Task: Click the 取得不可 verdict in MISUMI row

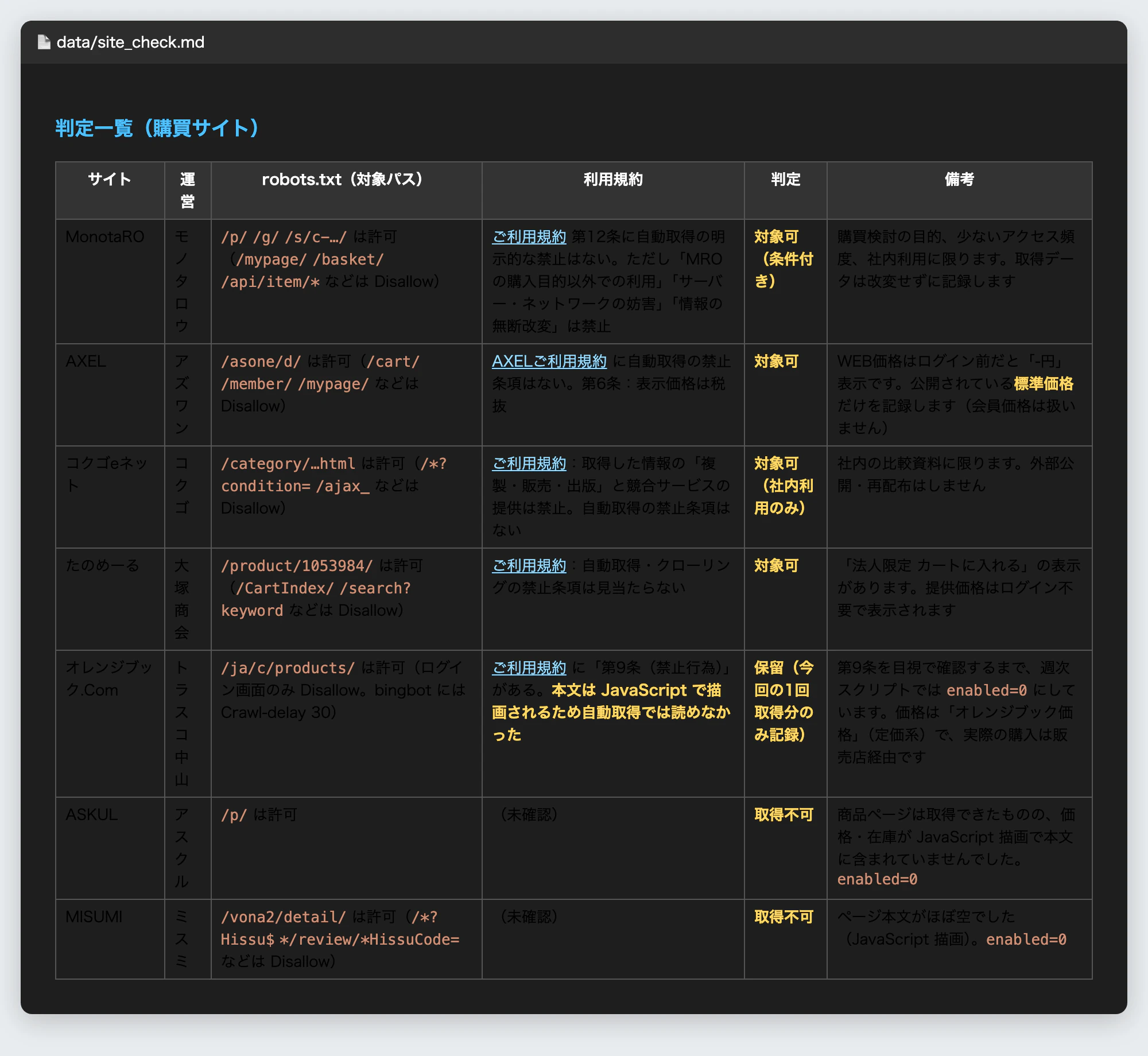Action: [x=784, y=917]
